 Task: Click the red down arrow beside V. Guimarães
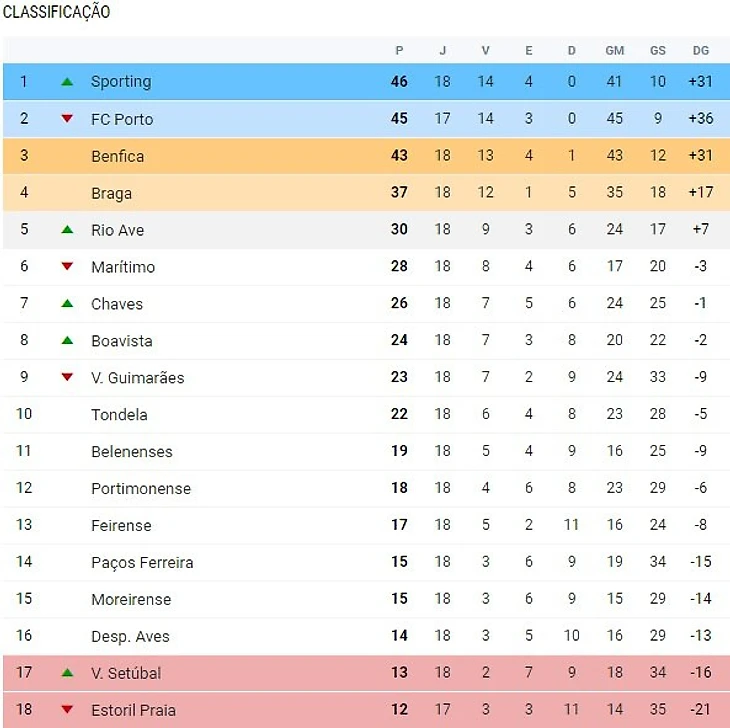click(67, 378)
